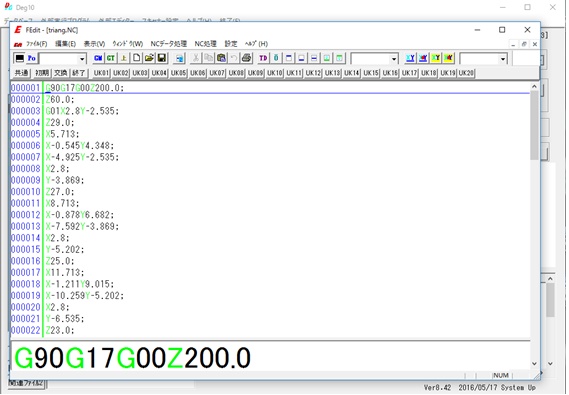Click the new file icon
This screenshot has height=395, width=569.
click(x=137, y=58)
